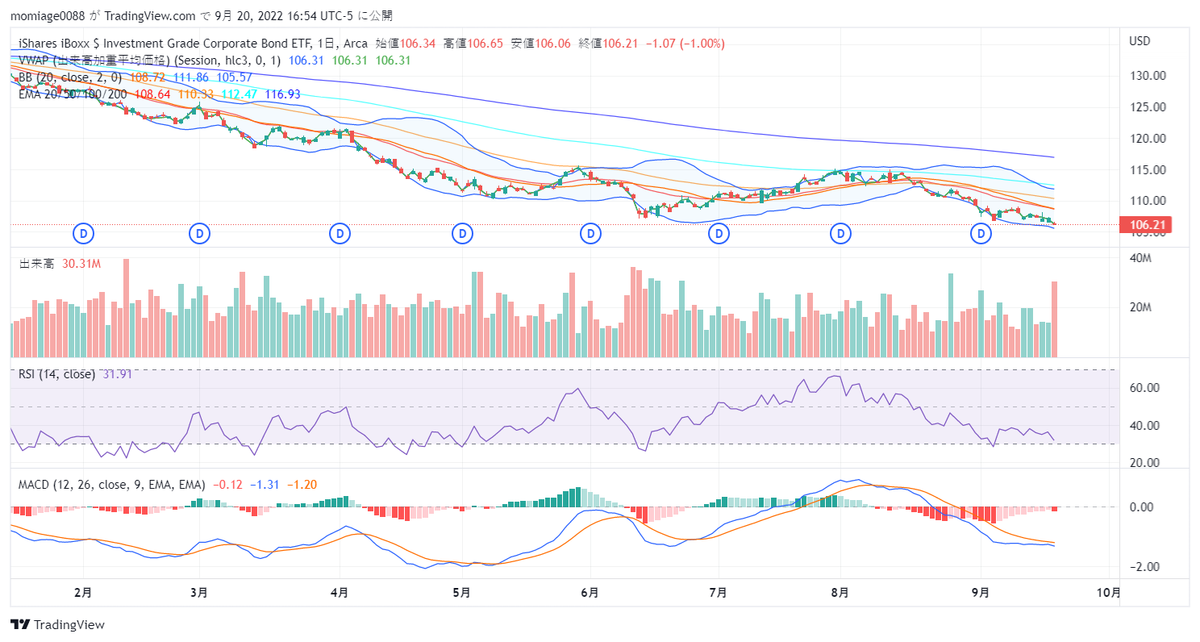The image size is (1200, 642).
Task: Click the dividend D marker above 9月
Action: pyautogui.click(x=982, y=233)
